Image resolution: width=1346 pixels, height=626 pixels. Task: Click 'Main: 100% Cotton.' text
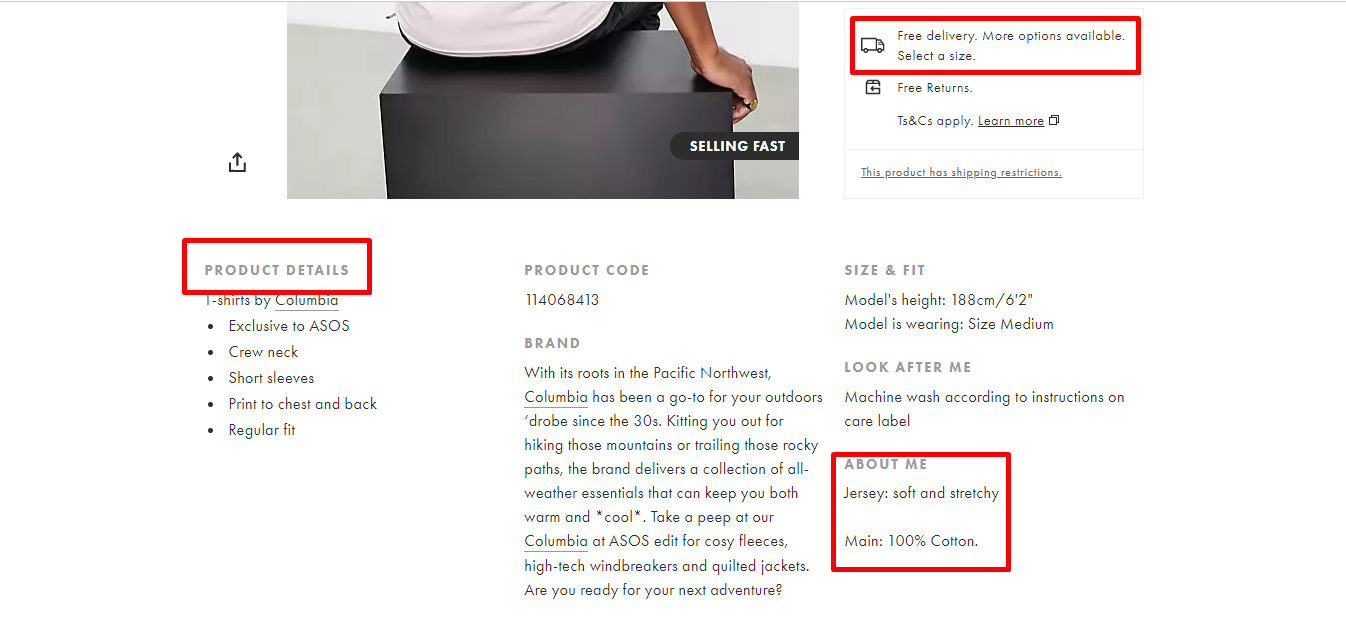911,541
